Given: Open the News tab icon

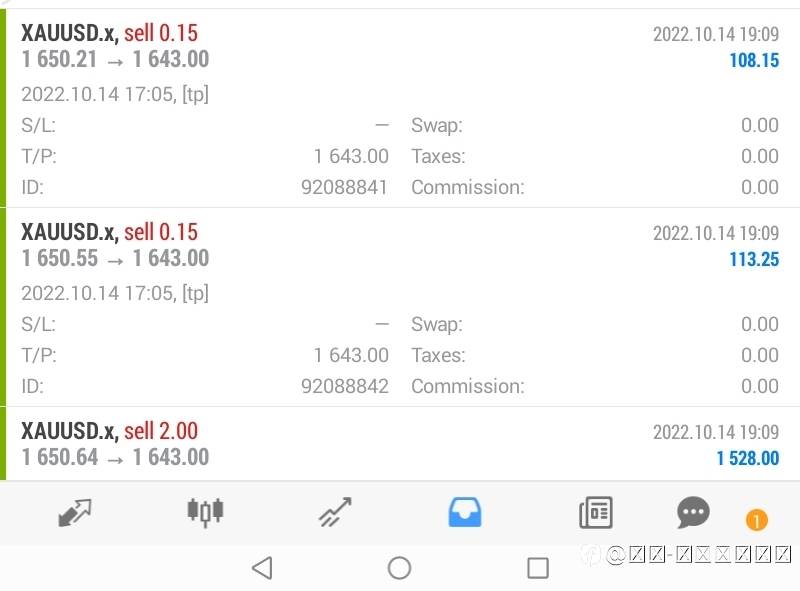Looking at the screenshot, I should pyautogui.click(x=595, y=513).
